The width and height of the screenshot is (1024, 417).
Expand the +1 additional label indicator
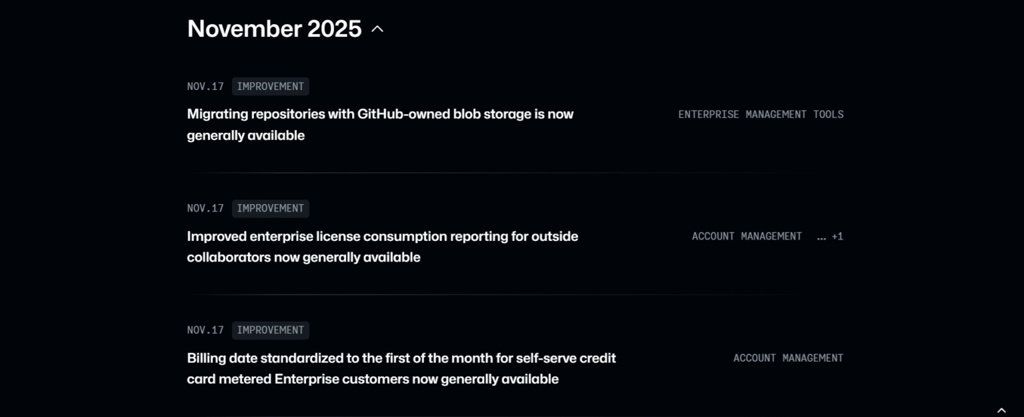[x=837, y=237]
